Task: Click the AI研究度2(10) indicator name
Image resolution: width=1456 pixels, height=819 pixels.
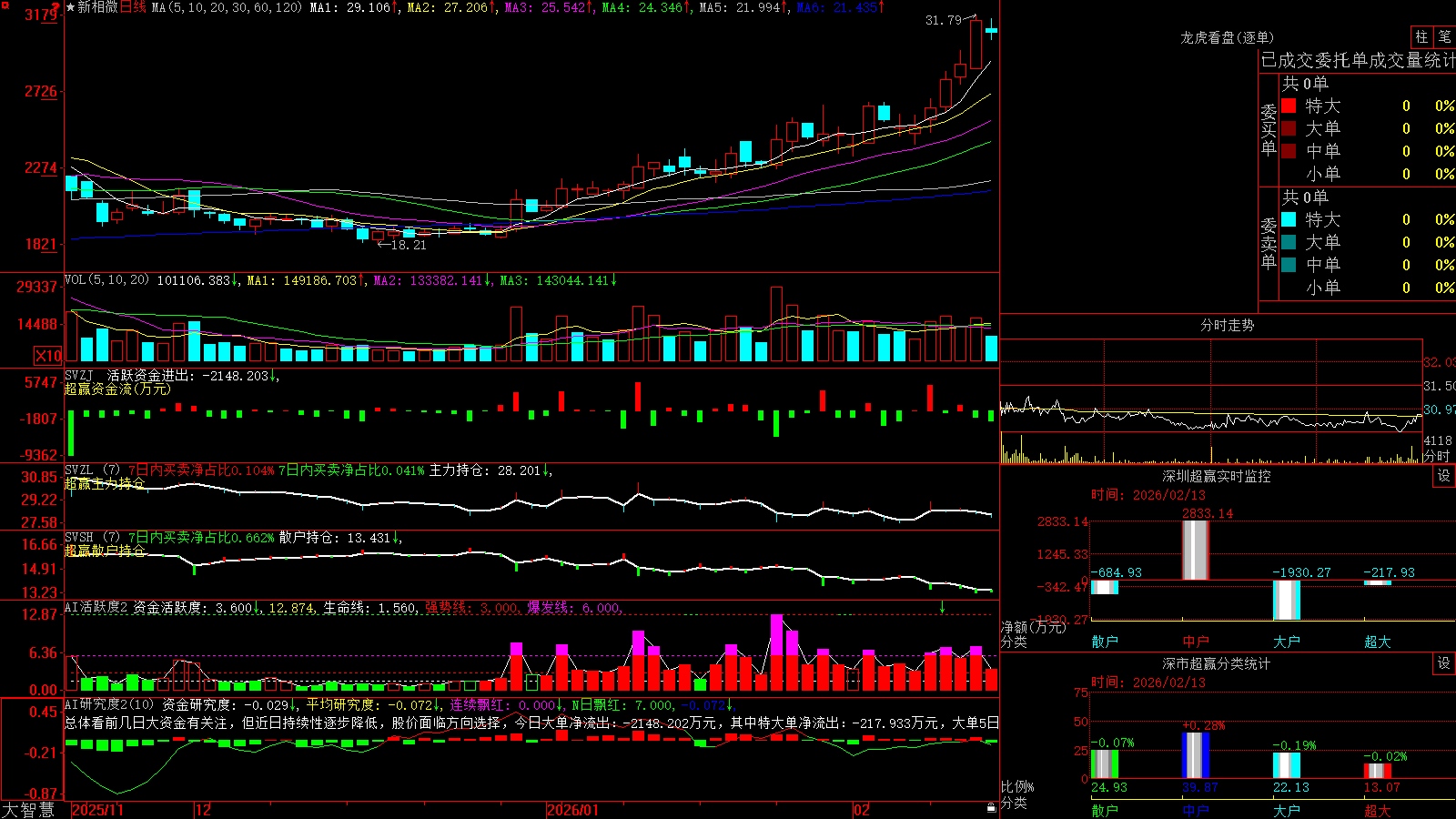Action: point(109,704)
